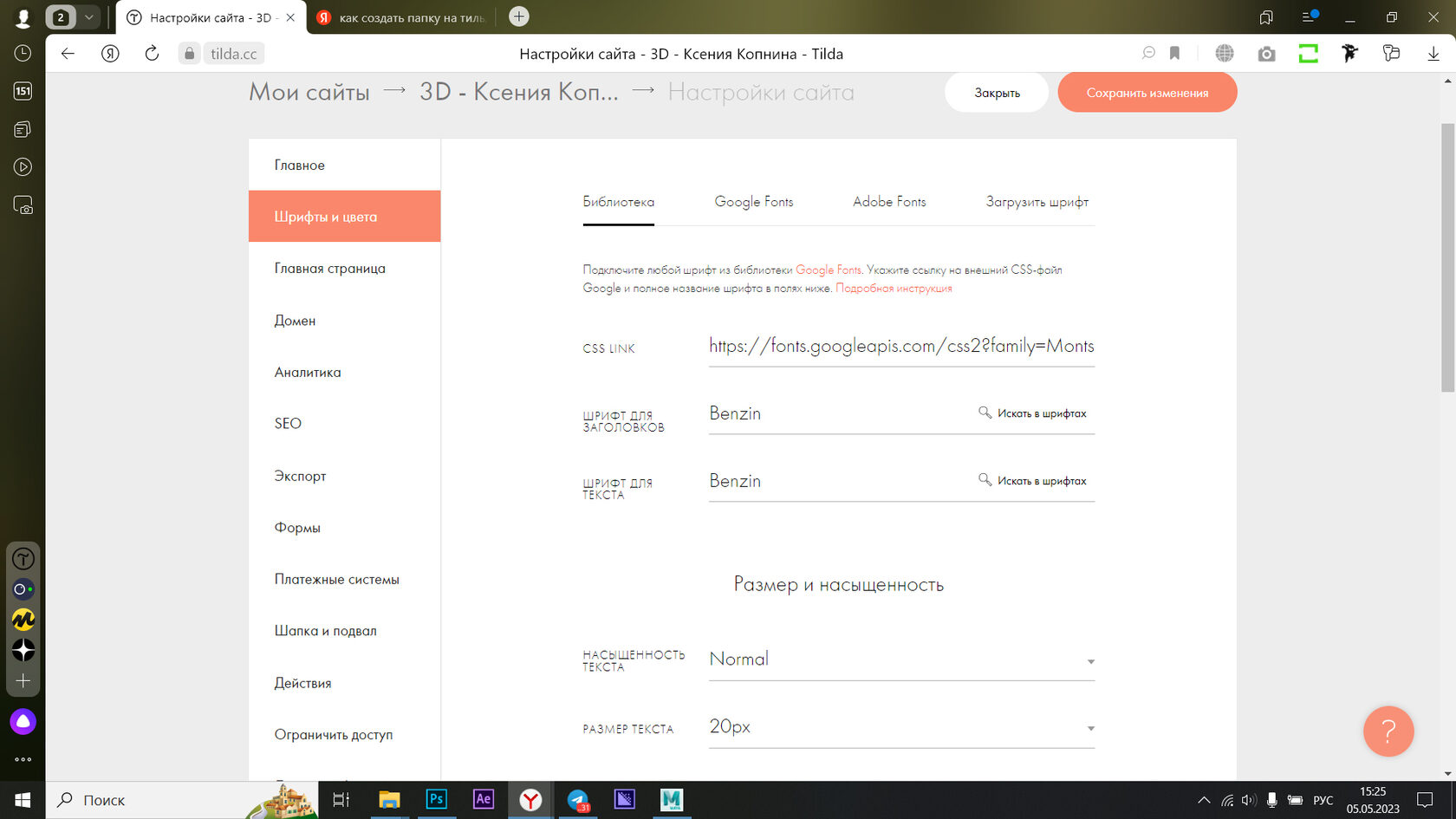The image size is (1456, 819).
Task: Open Telegram from the taskbar
Action: click(578, 800)
